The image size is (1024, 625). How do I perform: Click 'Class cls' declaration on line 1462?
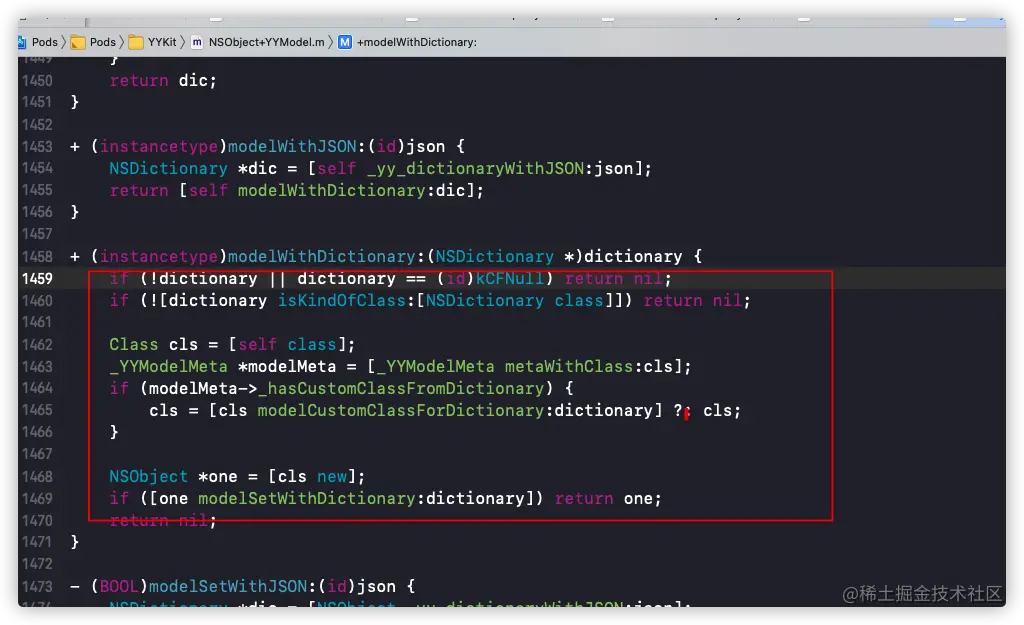pos(153,345)
